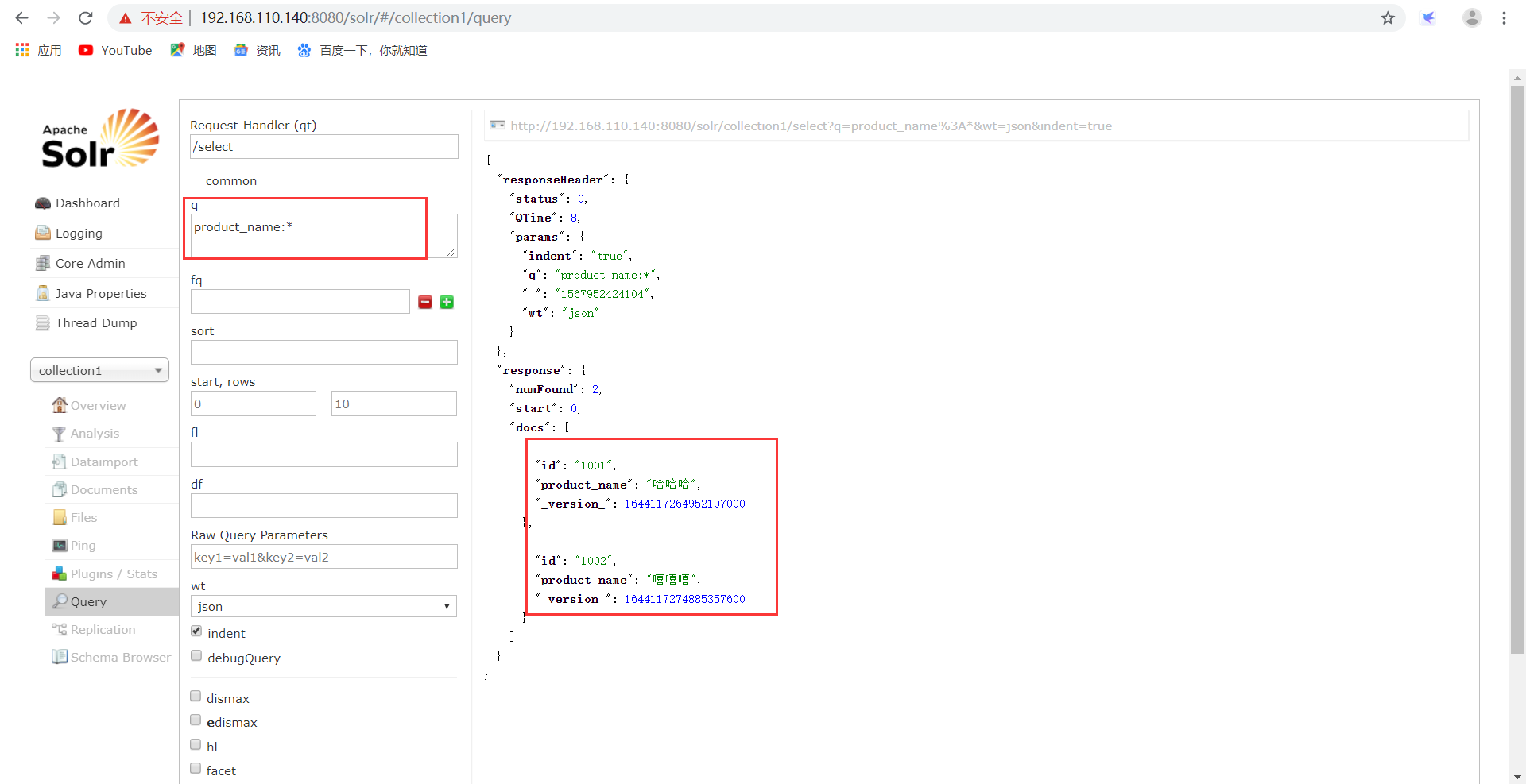Click the scrollbar down arrow
1526x784 pixels.
[1517, 777]
